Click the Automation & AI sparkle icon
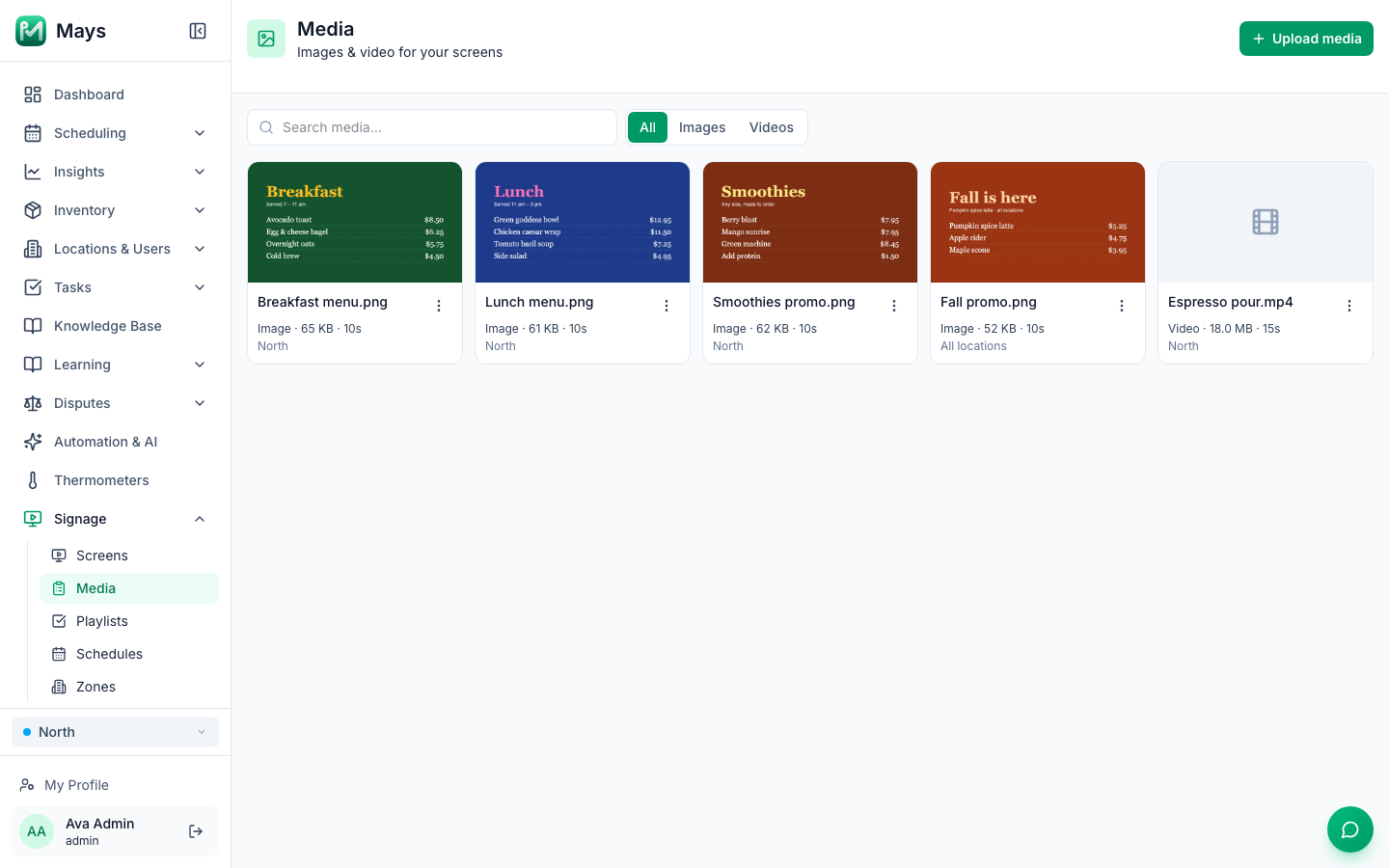This screenshot has height=868, width=1389. click(33, 442)
